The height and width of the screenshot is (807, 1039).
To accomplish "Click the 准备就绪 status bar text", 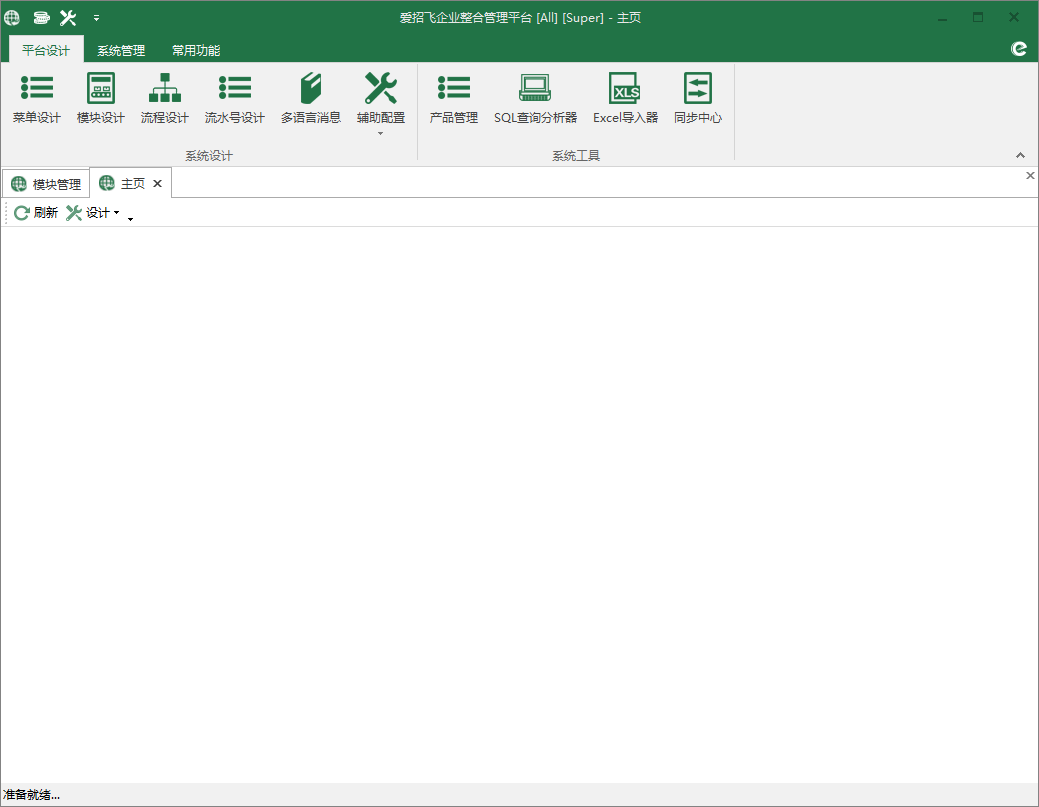I will click(x=31, y=795).
